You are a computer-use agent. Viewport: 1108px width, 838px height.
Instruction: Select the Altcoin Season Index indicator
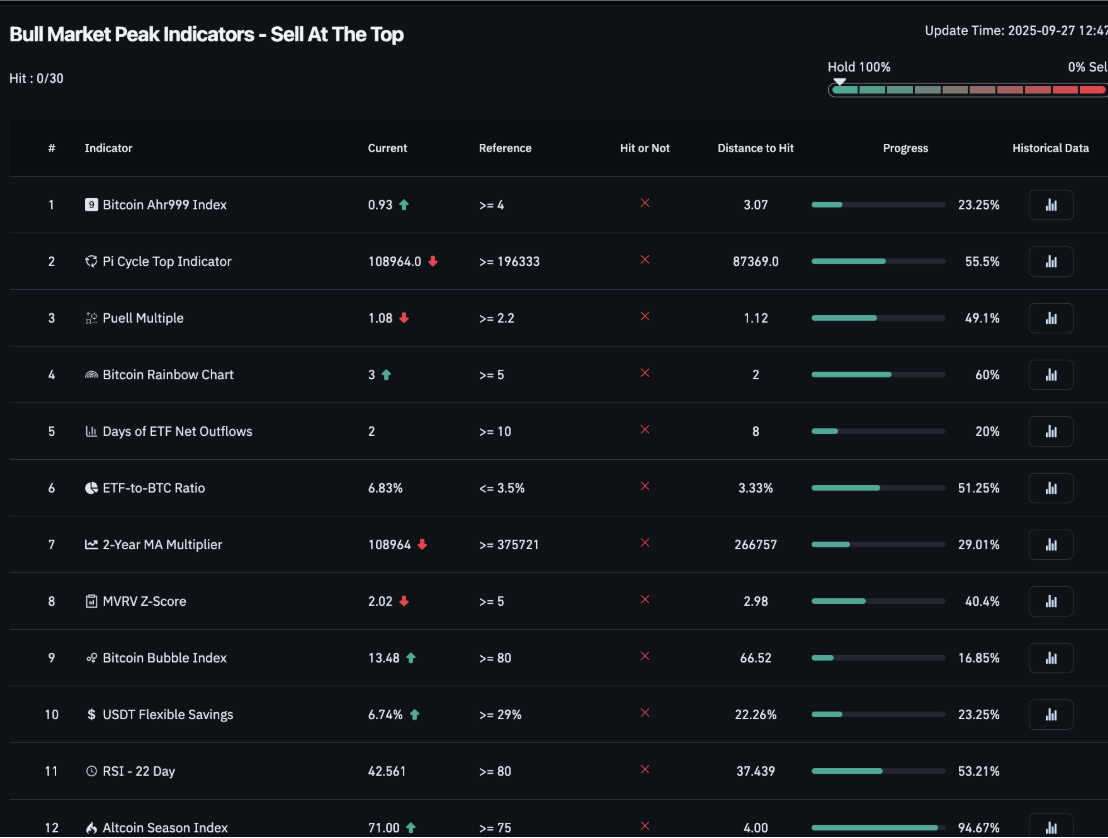(165, 828)
